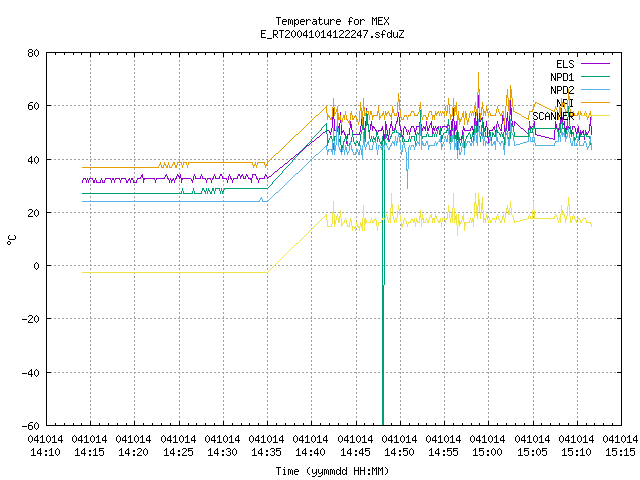
Task: Click the y-axis value 80
Action: tap(33, 53)
